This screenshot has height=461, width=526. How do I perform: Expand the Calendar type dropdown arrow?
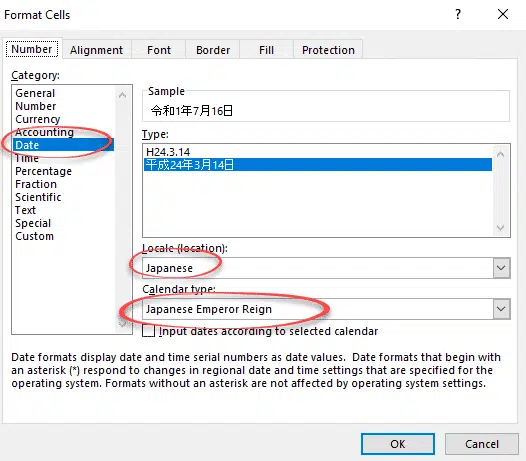501,309
